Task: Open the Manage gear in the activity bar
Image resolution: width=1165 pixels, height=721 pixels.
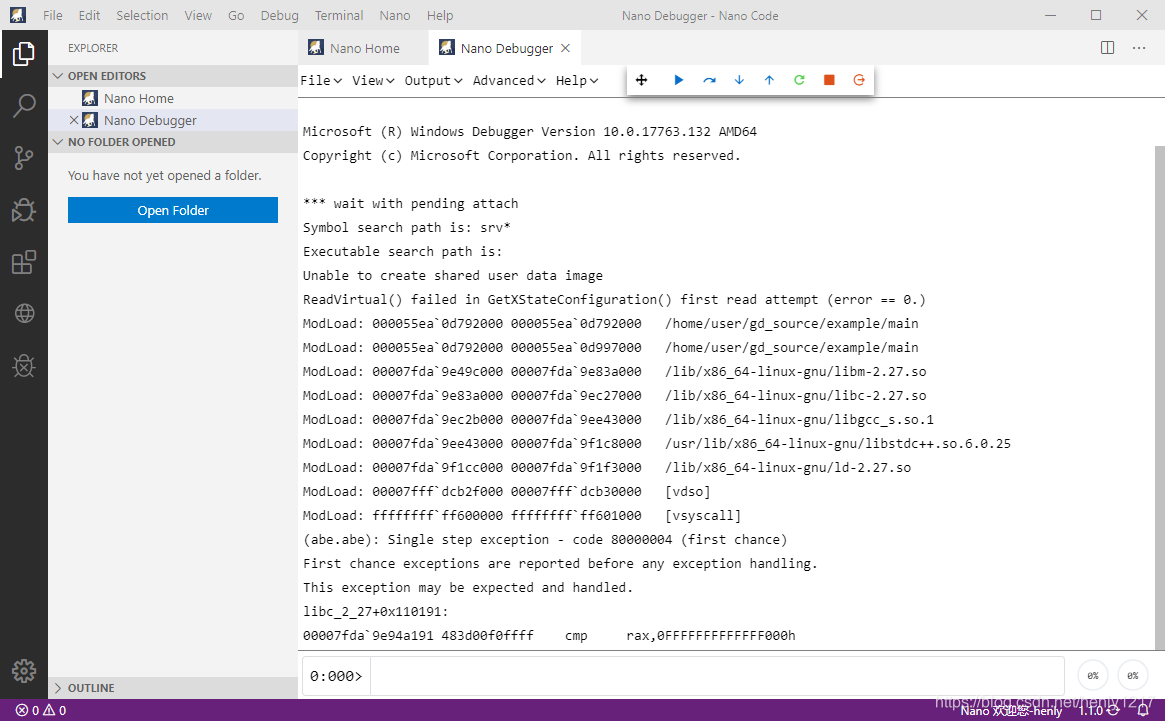Action: (24, 671)
